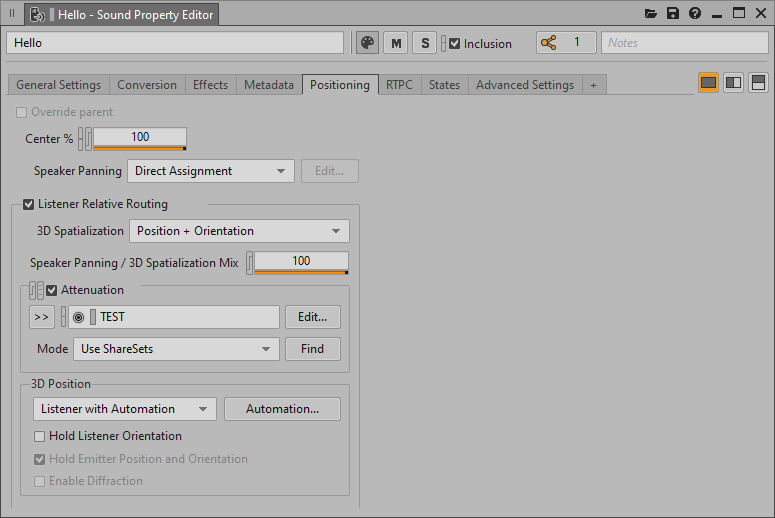Switch to top-bottom split layout view
Screen dimensions: 775x518
(x=759, y=83)
